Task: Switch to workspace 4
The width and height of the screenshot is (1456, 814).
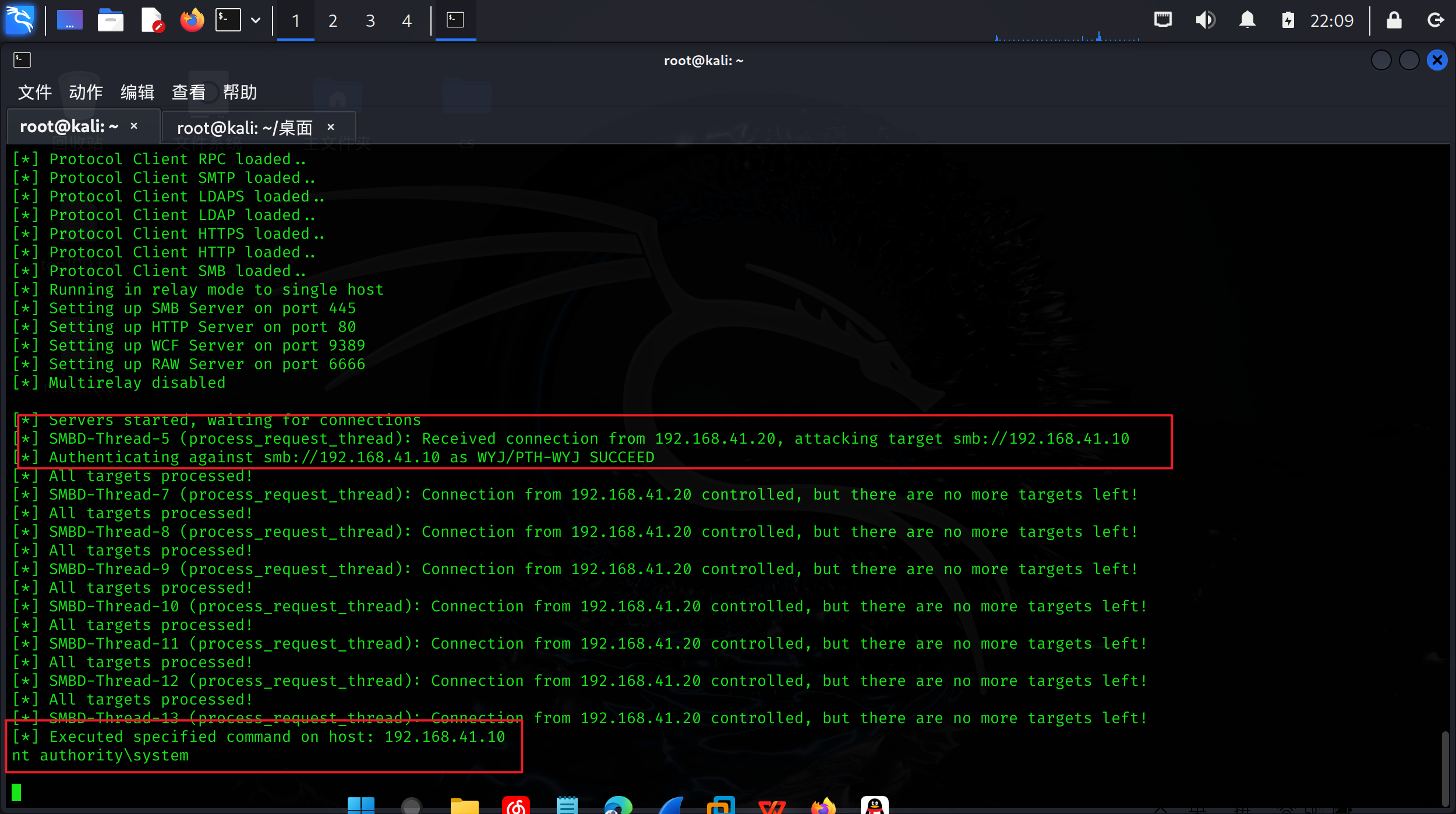Action: (x=407, y=21)
